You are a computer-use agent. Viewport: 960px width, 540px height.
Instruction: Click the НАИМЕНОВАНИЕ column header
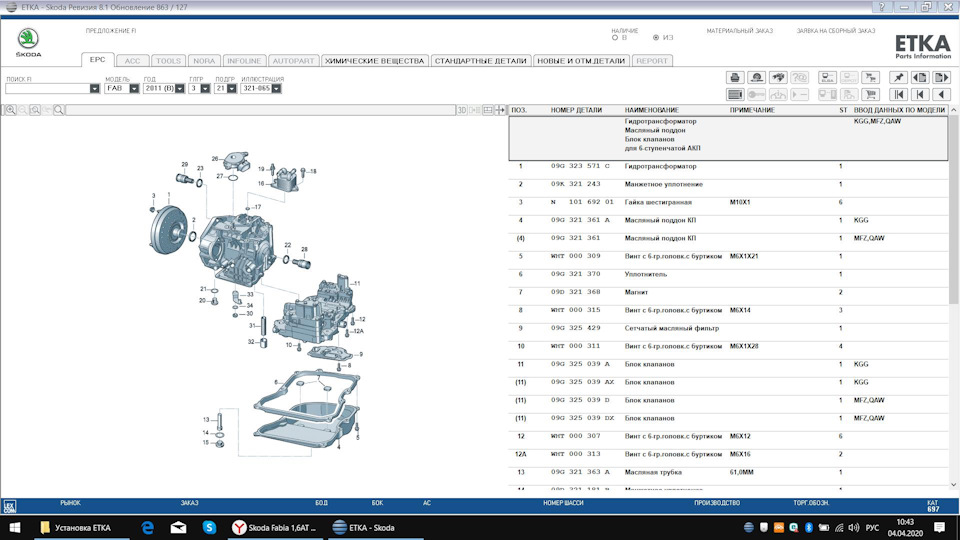pos(651,110)
